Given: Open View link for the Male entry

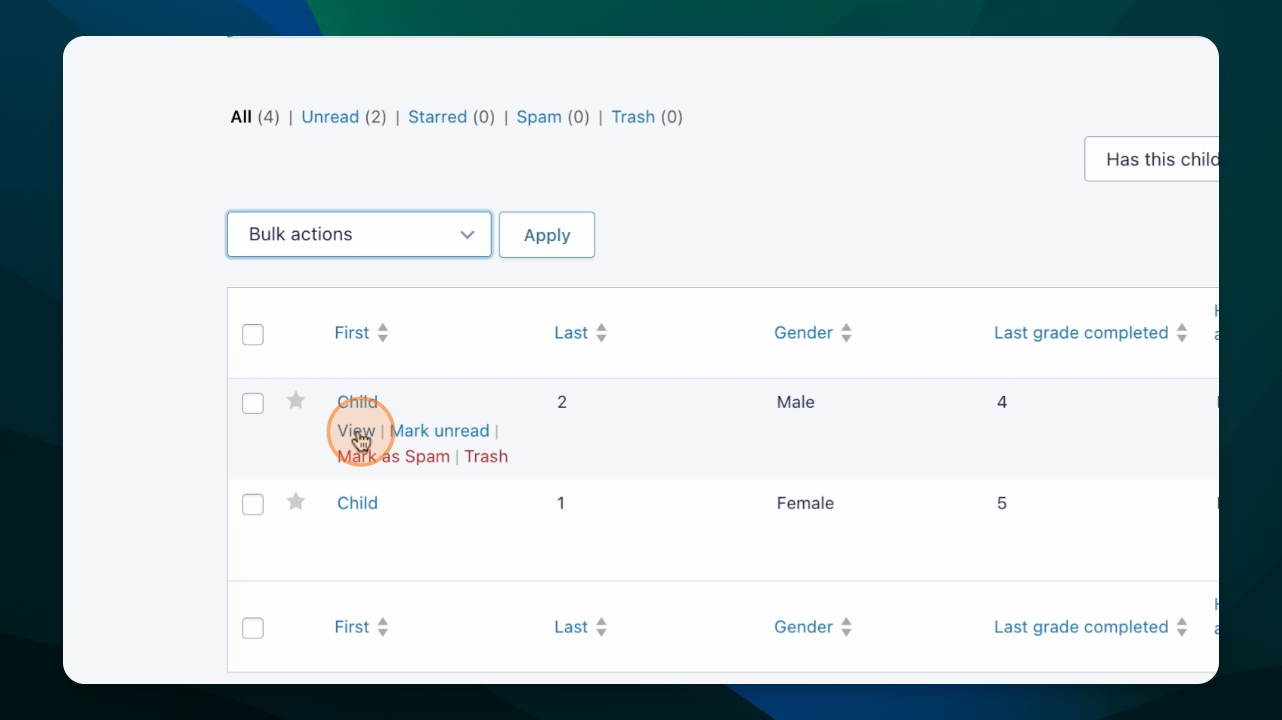Looking at the screenshot, I should tap(356, 431).
